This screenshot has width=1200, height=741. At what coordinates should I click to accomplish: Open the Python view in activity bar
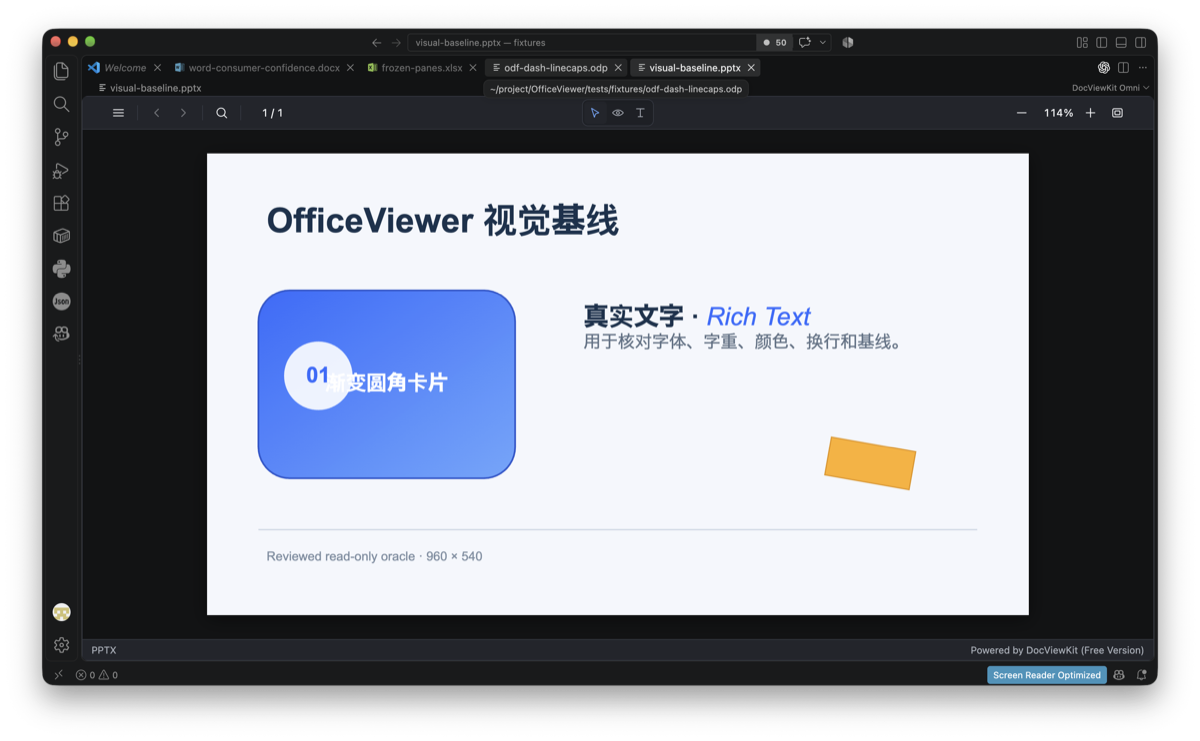click(61, 269)
